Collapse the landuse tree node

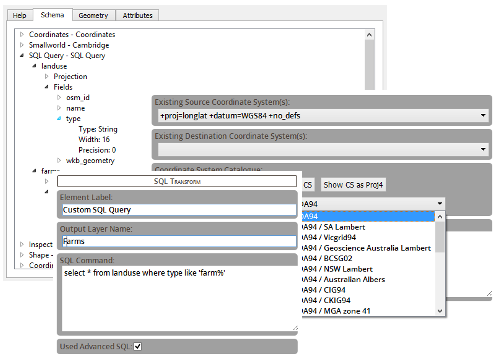(x=34, y=66)
